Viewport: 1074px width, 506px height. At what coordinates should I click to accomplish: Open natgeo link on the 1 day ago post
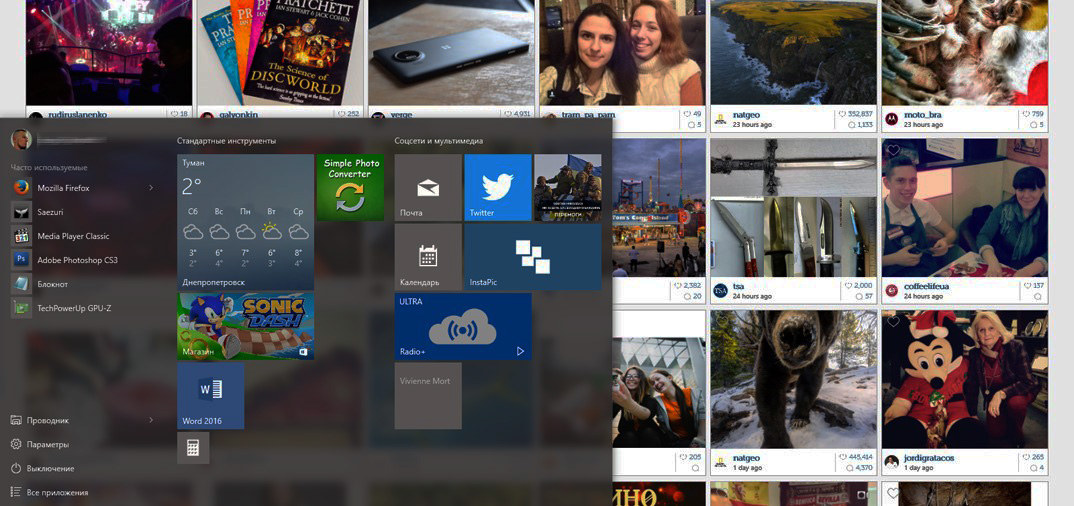pos(746,458)
